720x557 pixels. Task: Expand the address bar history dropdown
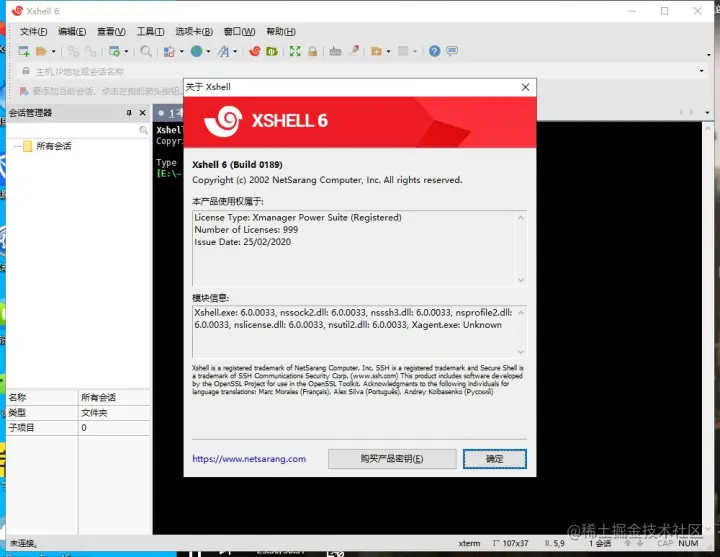701,71
